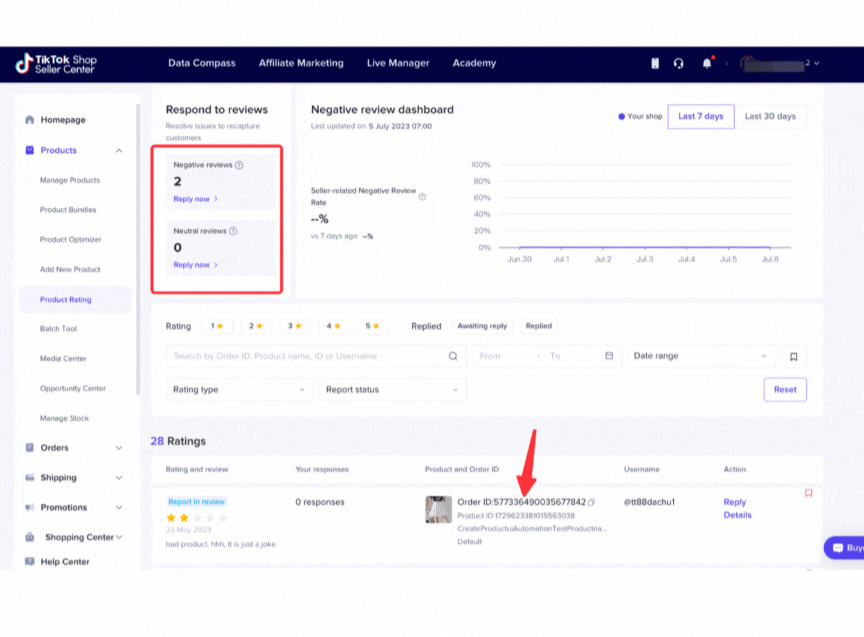864x637 pixels.
Task: Click the Shipping truck icon
Action: [30, 477]
